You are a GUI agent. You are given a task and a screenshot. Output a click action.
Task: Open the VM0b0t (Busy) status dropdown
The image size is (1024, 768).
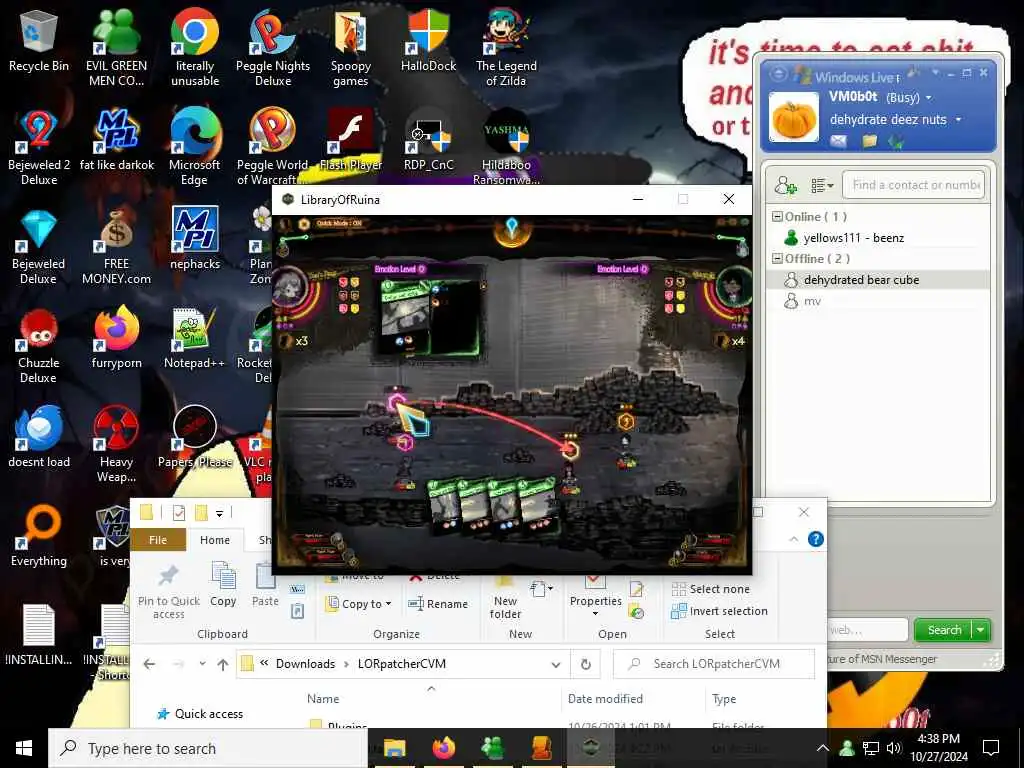(x=929, y=98)
